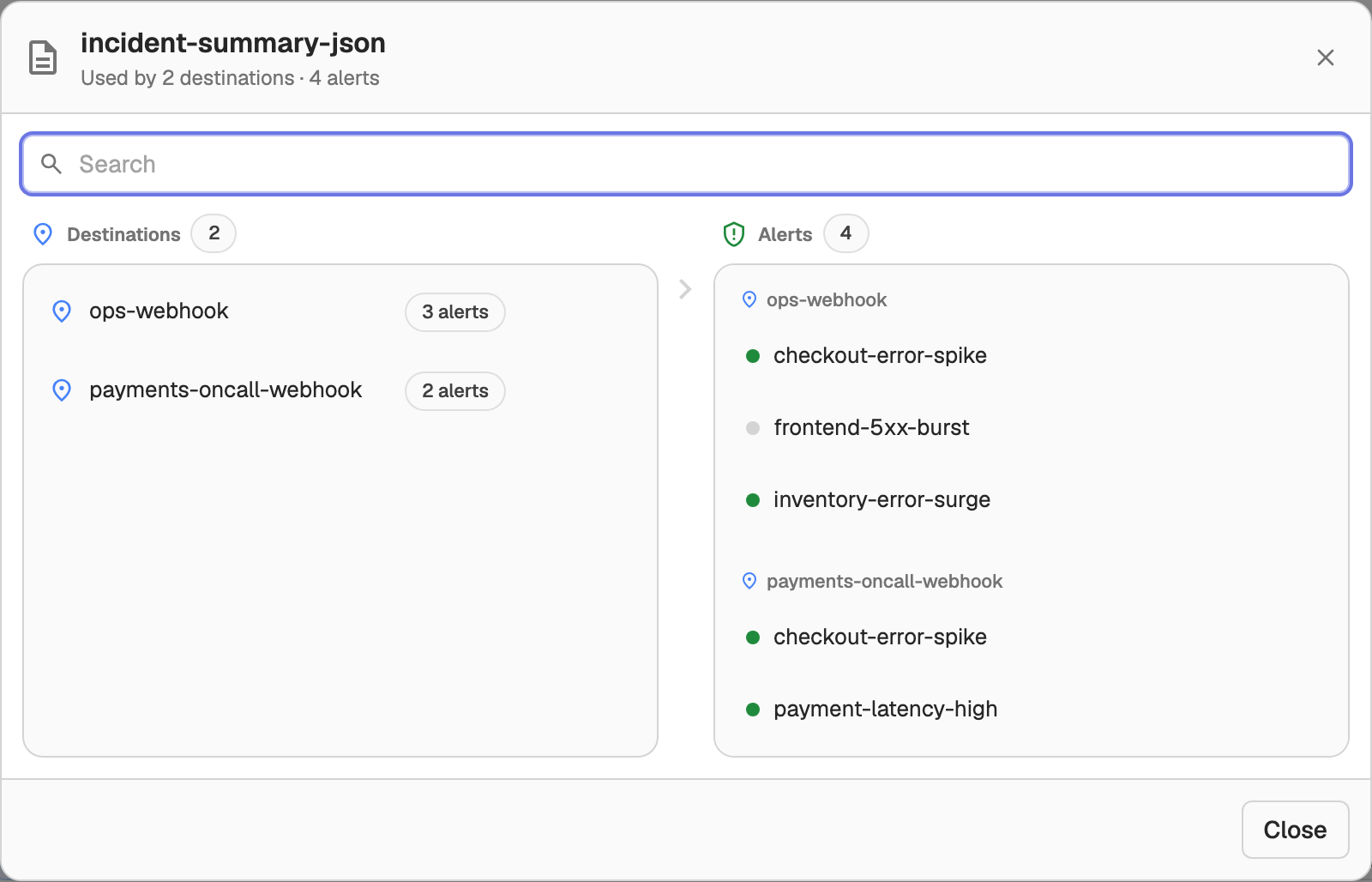Click payments-oncall-webhook group header in Alerts panel
Screen dimensions: 1372x882
pos(884,582)
